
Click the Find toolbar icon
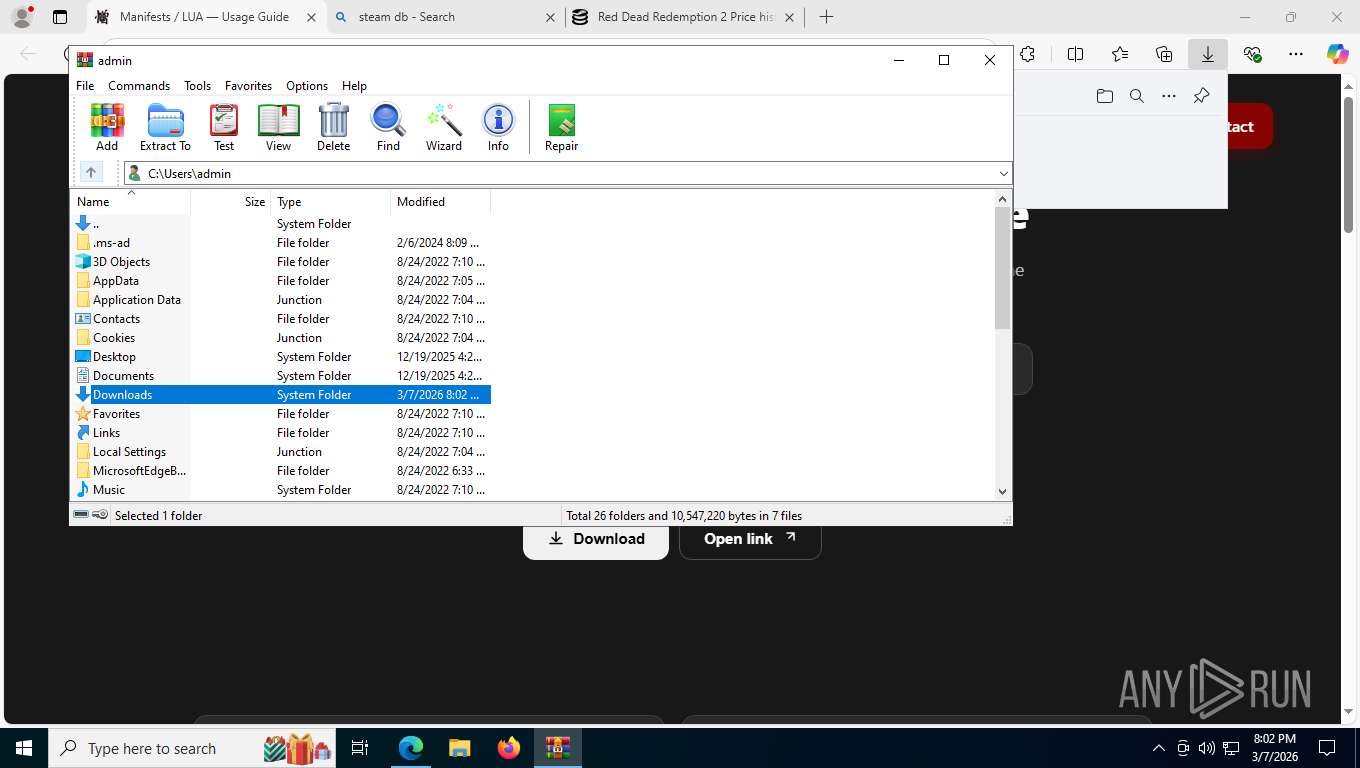click(388, 127)
